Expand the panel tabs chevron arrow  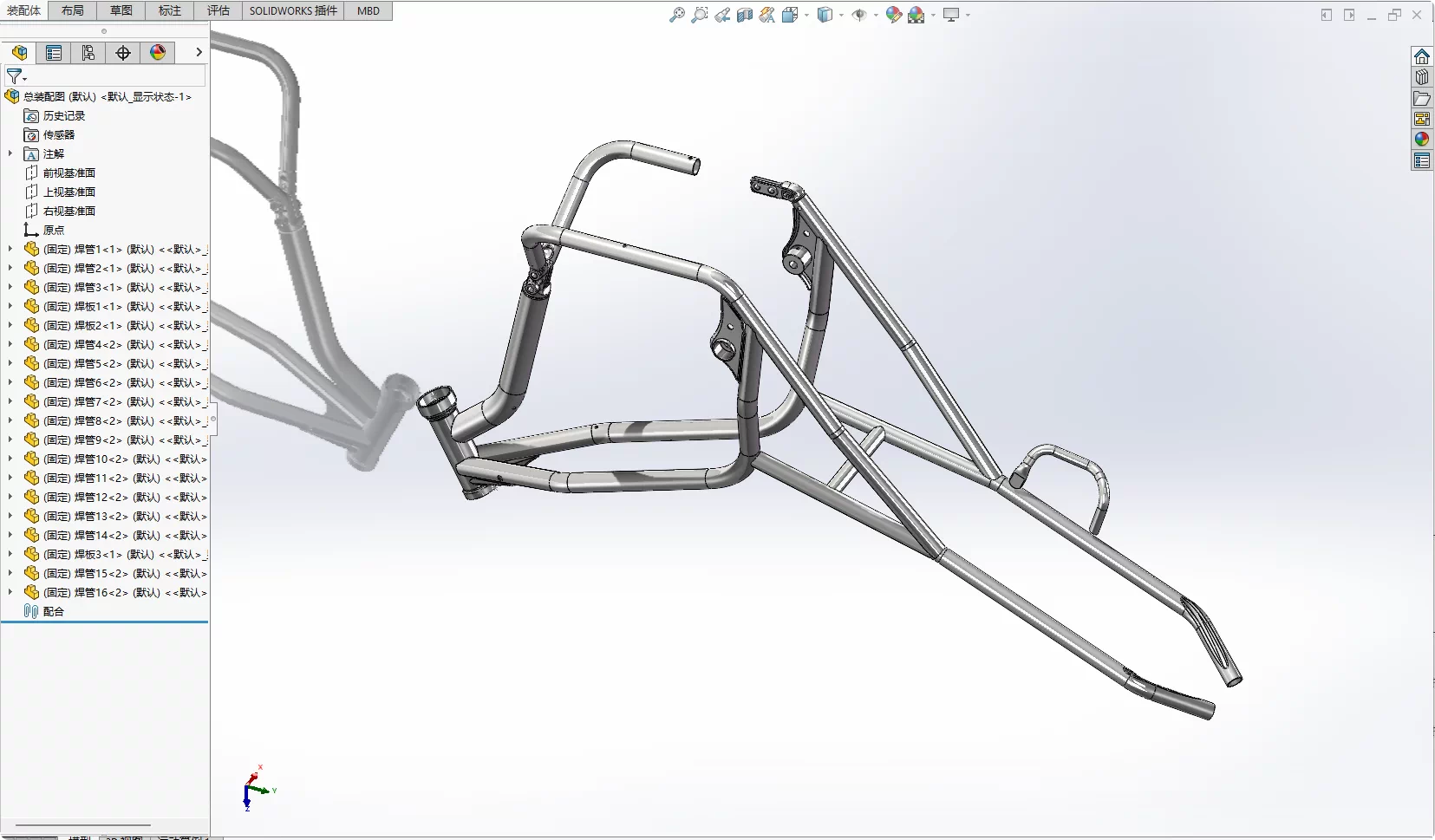[x=199, y=52]
